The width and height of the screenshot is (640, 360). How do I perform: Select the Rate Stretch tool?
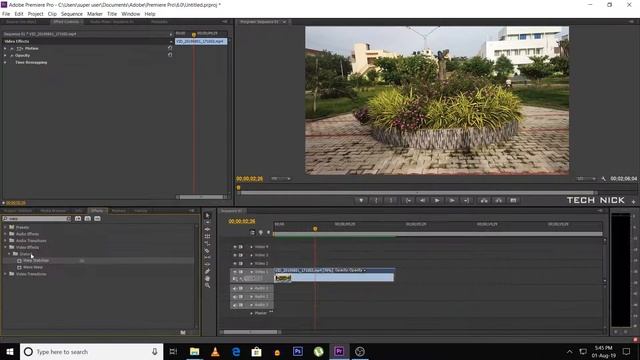pos(207,243)
